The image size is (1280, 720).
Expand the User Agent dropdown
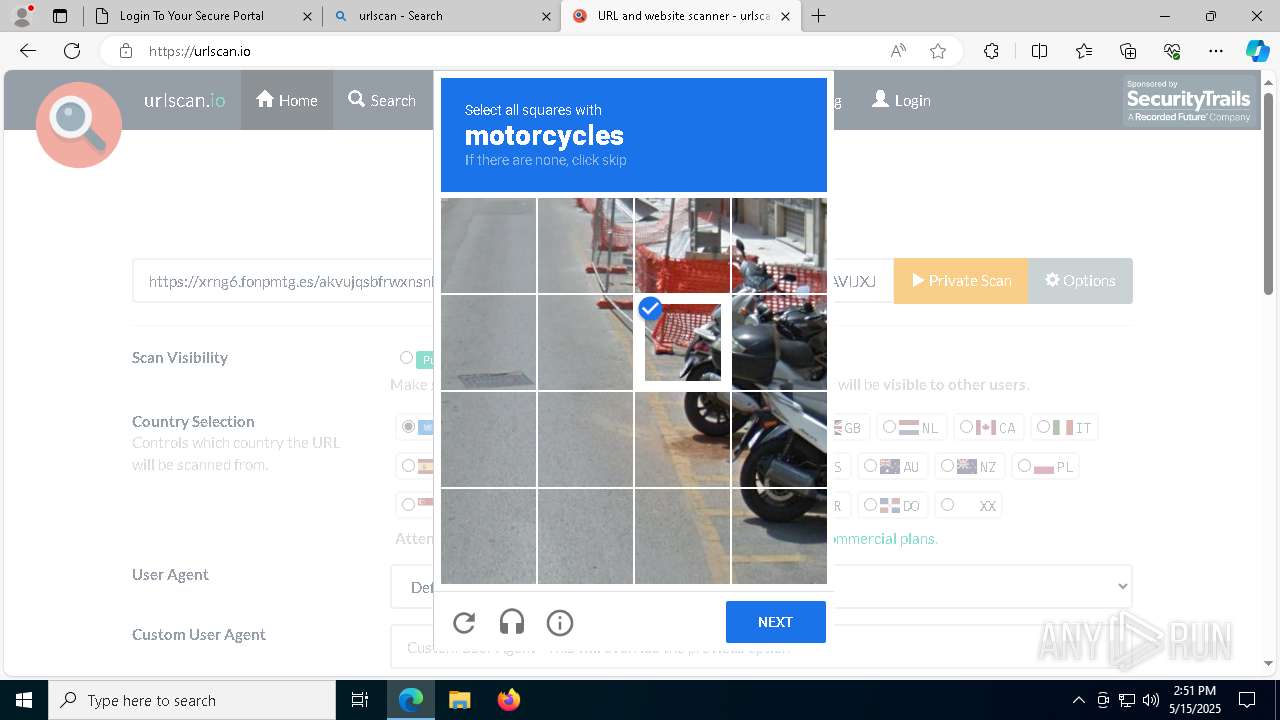(x=761, y=587)
